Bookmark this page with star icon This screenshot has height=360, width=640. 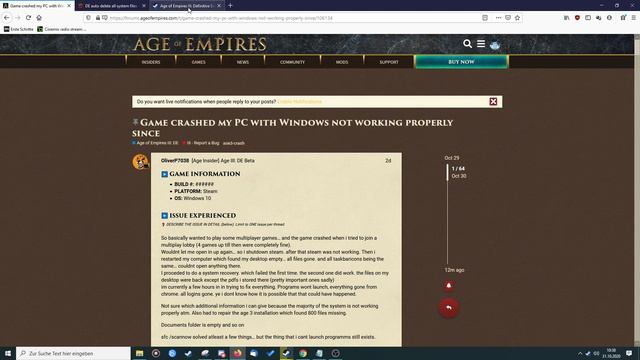517,18
